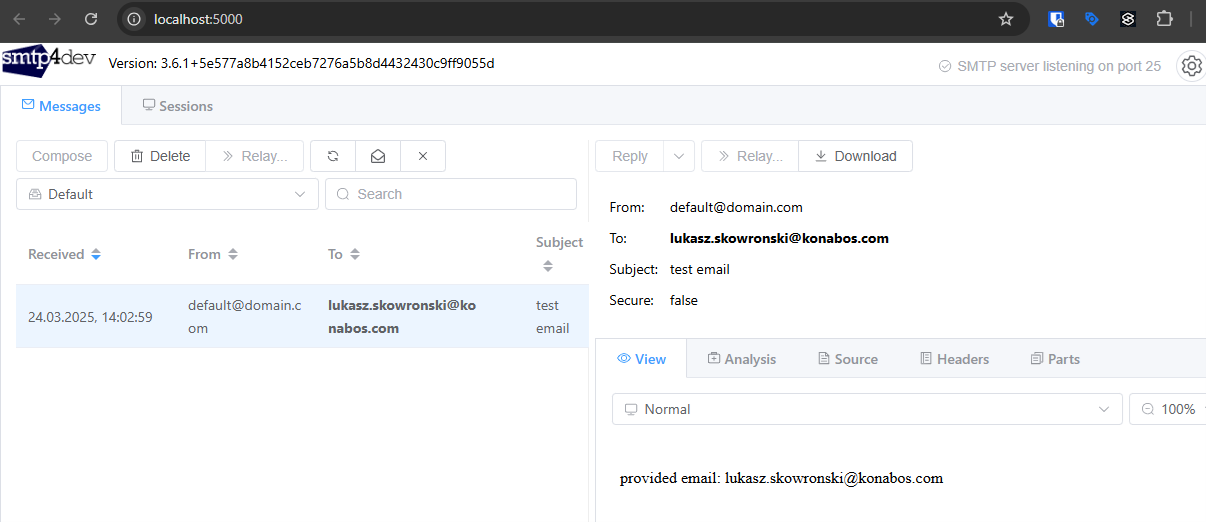Zoom out the 100% preview control

click(x=1147, y=409)
